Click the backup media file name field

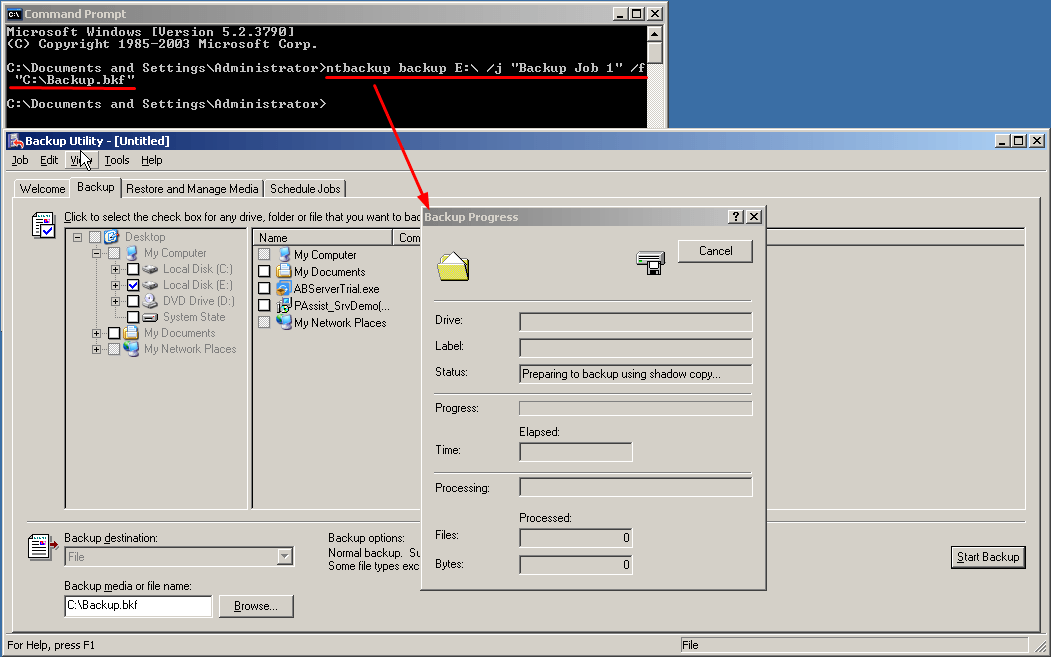pos(139,605)
